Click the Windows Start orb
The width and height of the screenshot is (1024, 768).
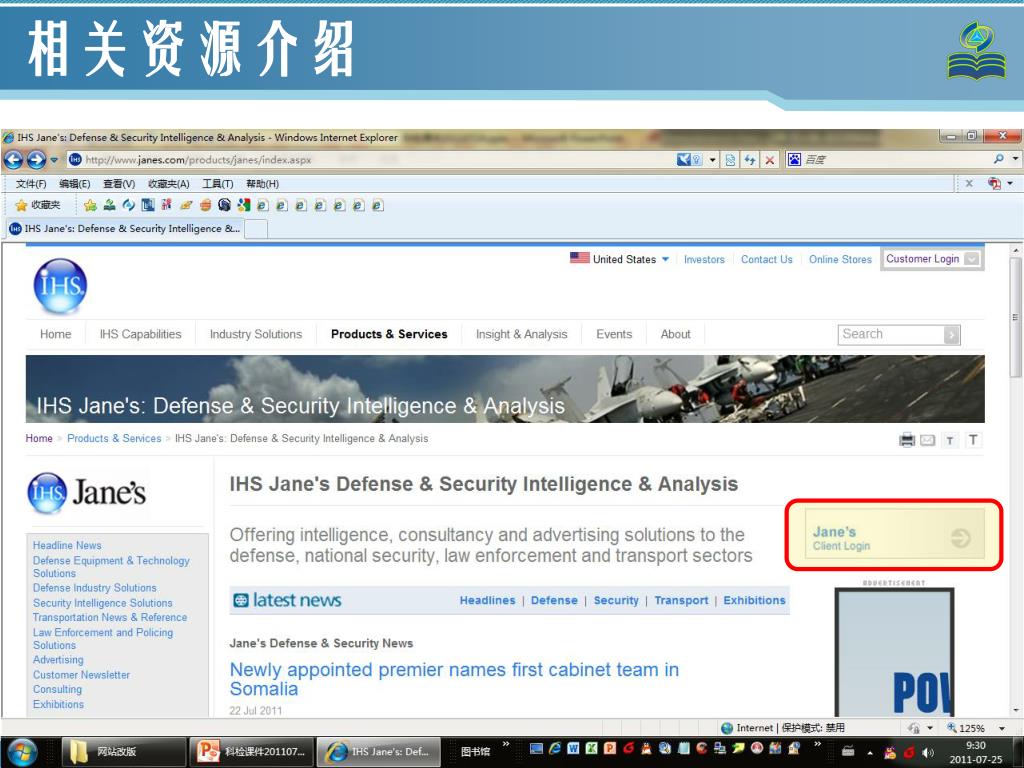(22, 752)
